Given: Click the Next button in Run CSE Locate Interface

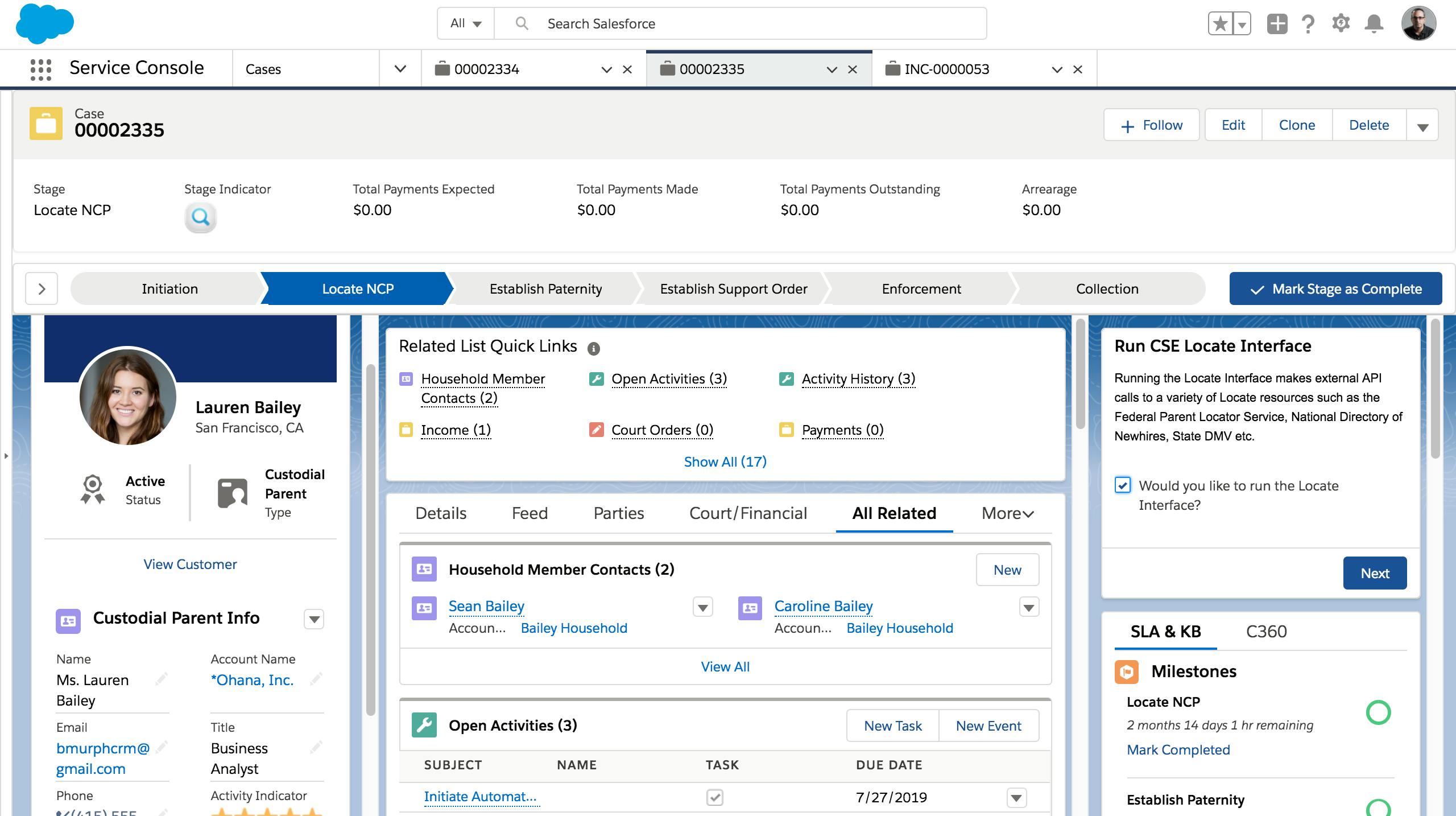Looking at the screenshot, I should [x=1376, y=573].
